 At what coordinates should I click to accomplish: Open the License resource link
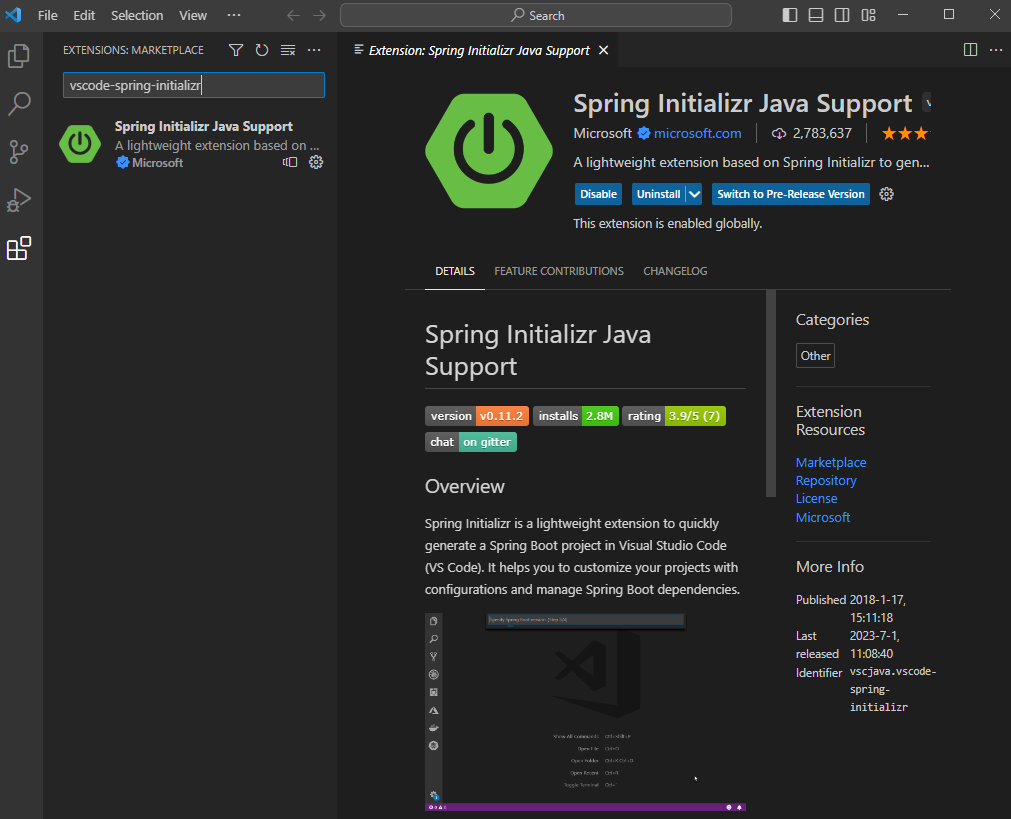pos(816,498)
